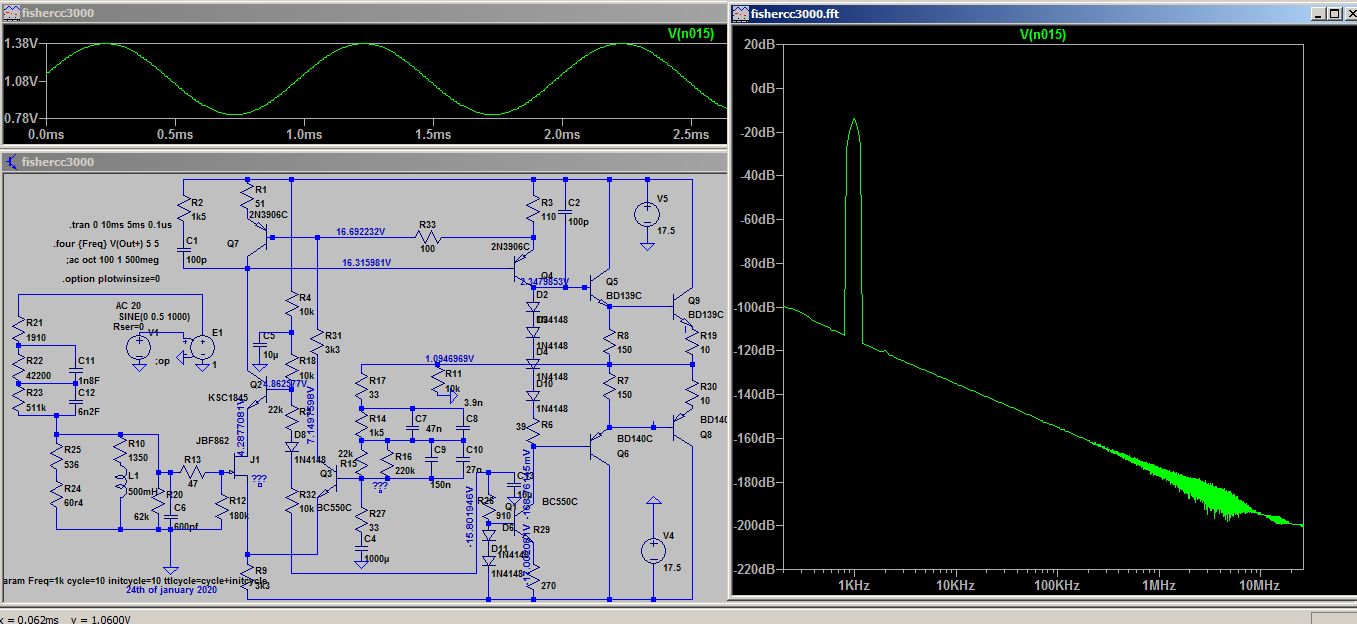This screenshot has width=1357, height=624.
Task: Click the AC 20 source label
Action: tap(128, 305)
